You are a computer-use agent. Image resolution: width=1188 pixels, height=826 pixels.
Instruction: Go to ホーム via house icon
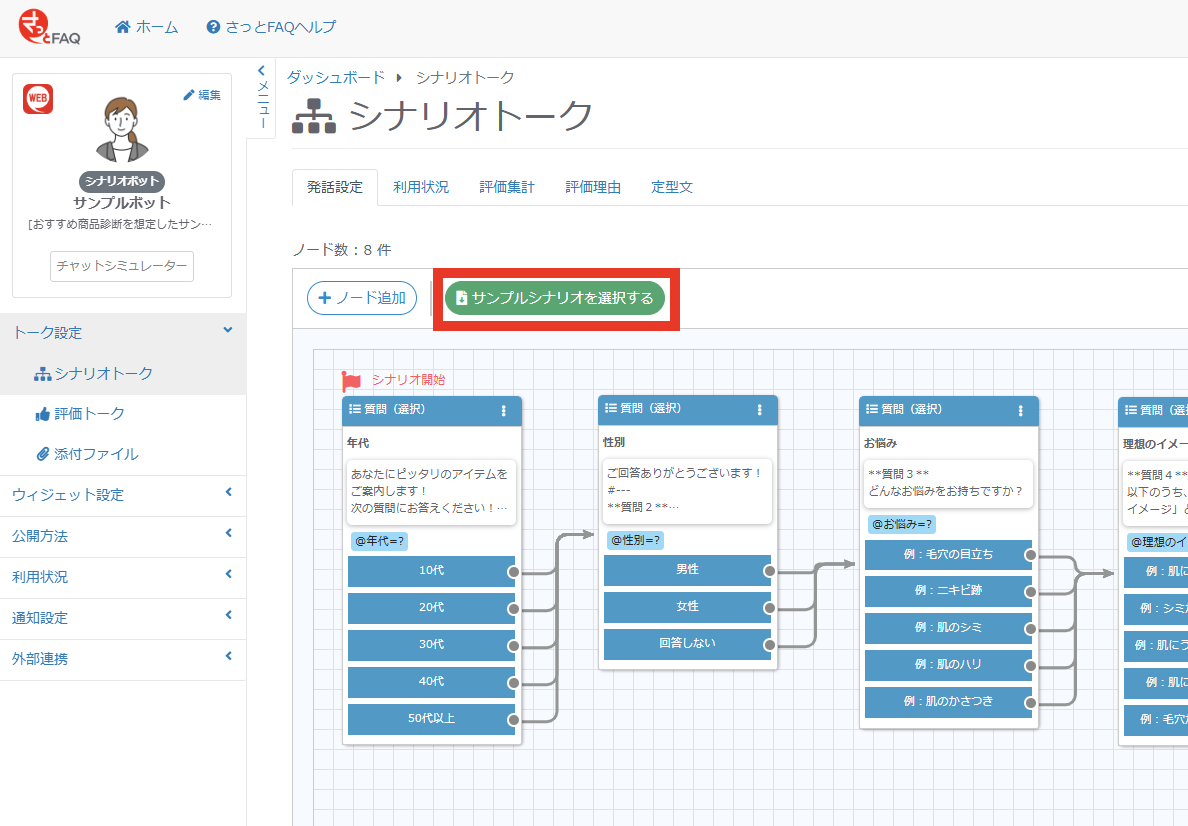146,27
